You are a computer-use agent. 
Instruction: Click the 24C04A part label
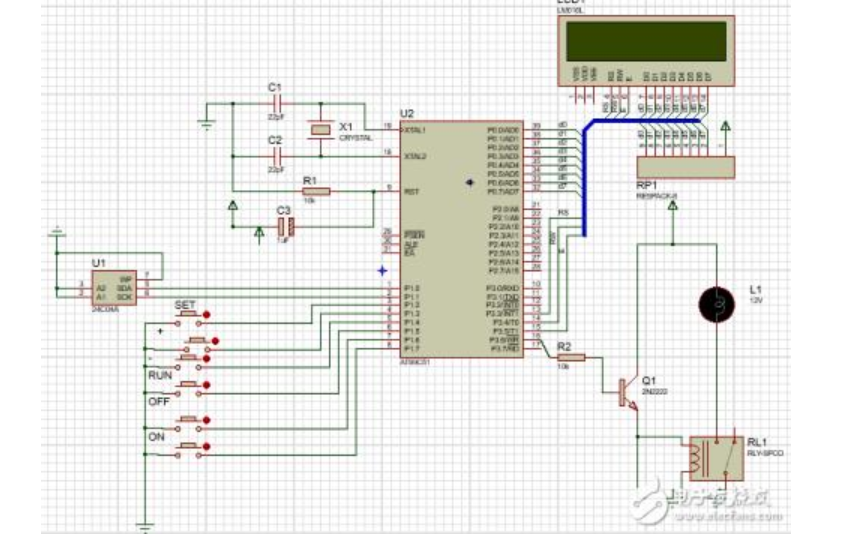click(105, 310)
